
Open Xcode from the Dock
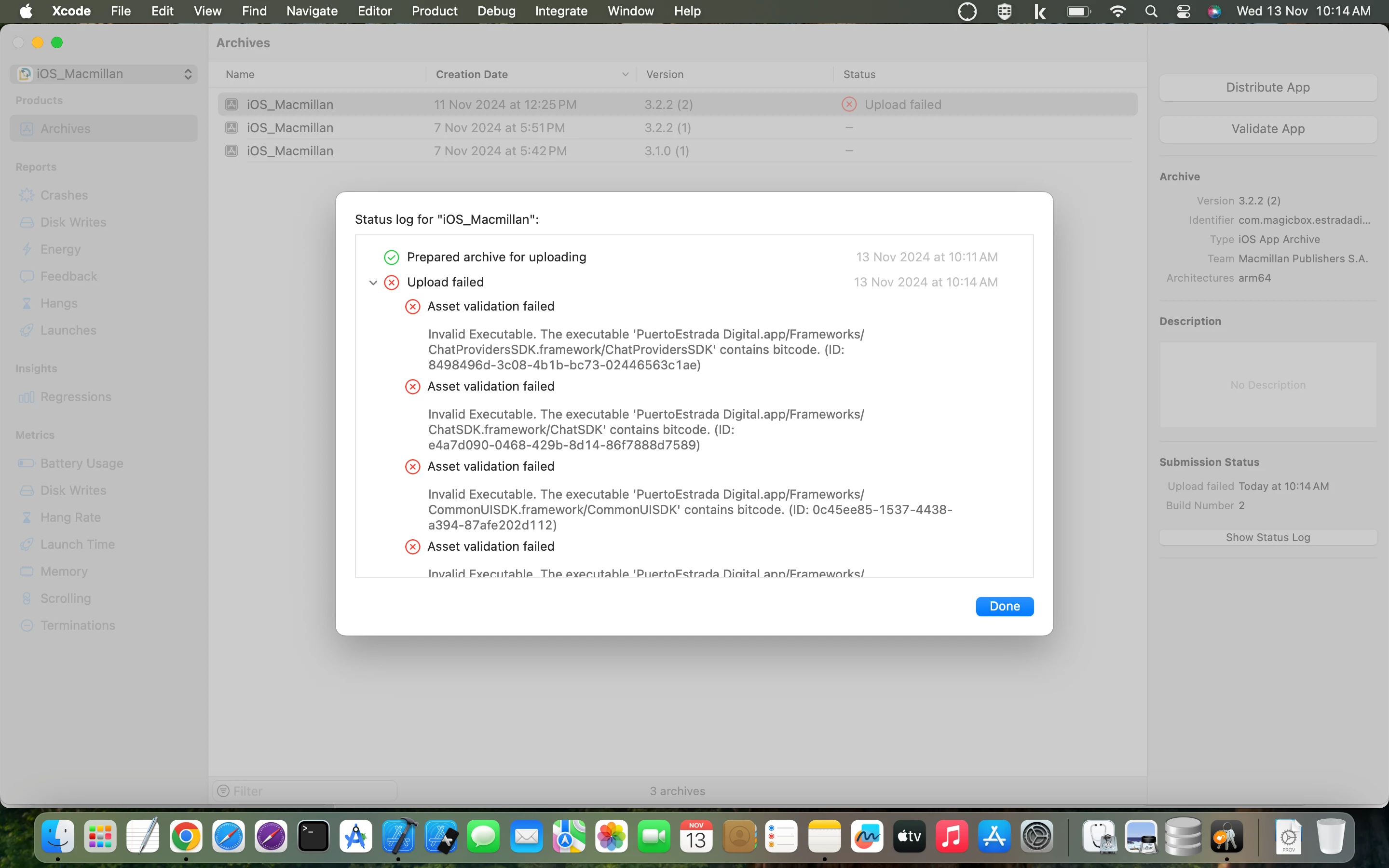pos(398,837)
